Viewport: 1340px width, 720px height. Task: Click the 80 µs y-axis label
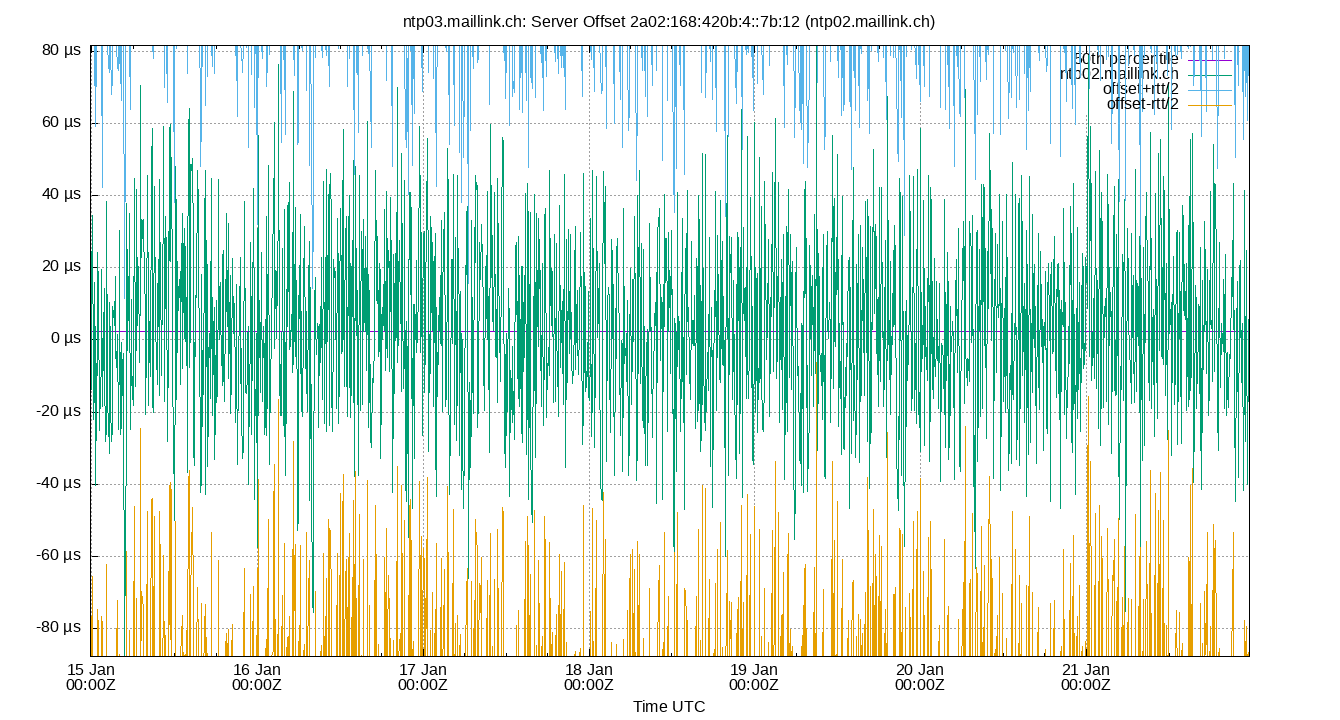coord(61,50)
